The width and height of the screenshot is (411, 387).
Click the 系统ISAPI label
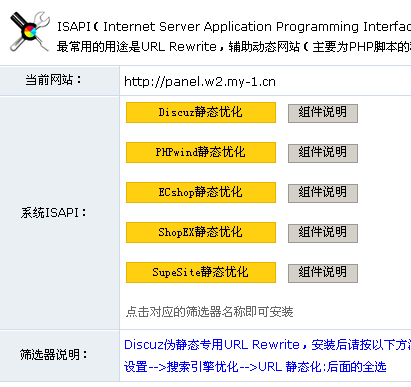click(x=53, y=213)
